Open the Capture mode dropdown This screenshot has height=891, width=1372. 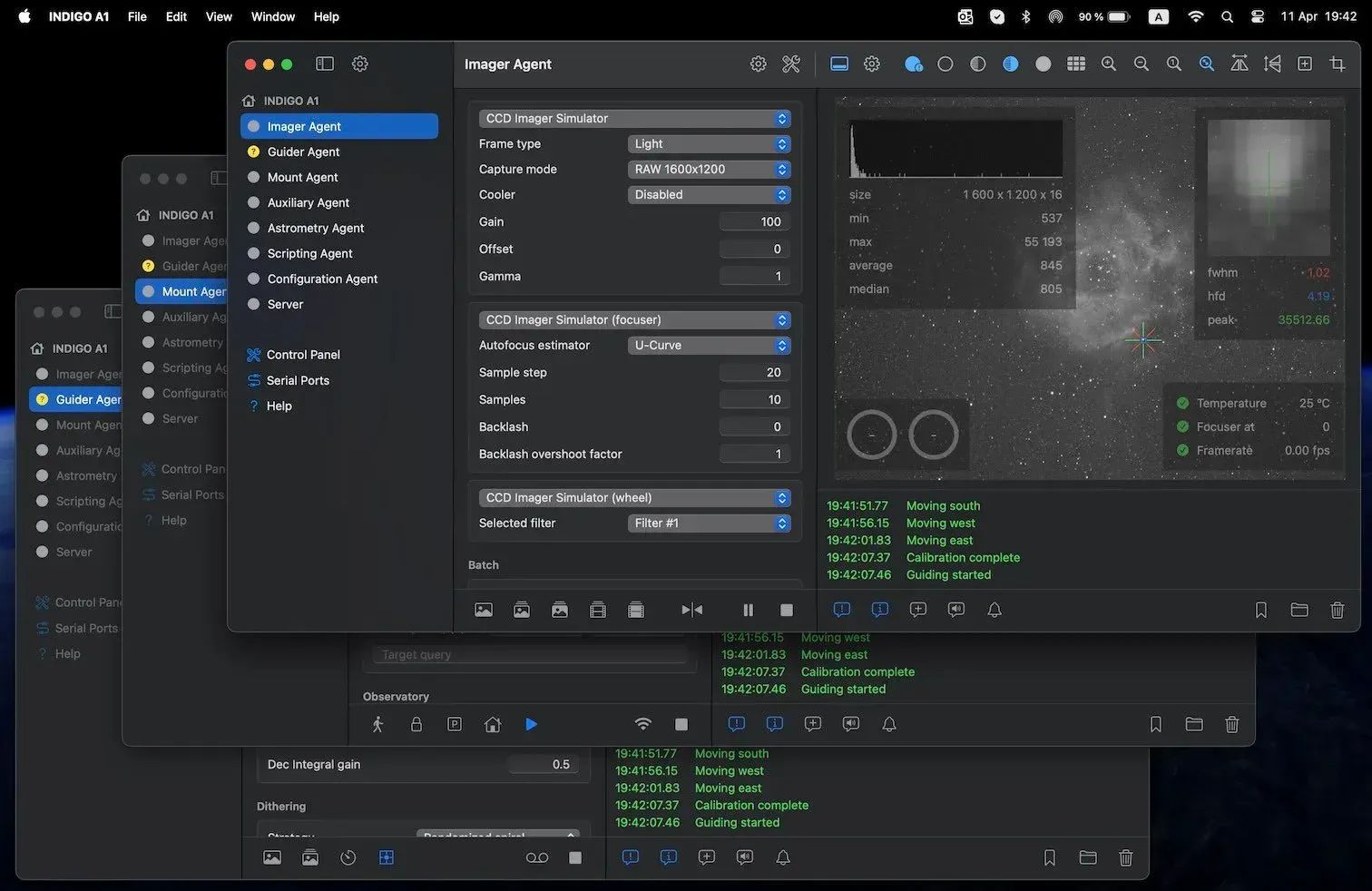708,169
